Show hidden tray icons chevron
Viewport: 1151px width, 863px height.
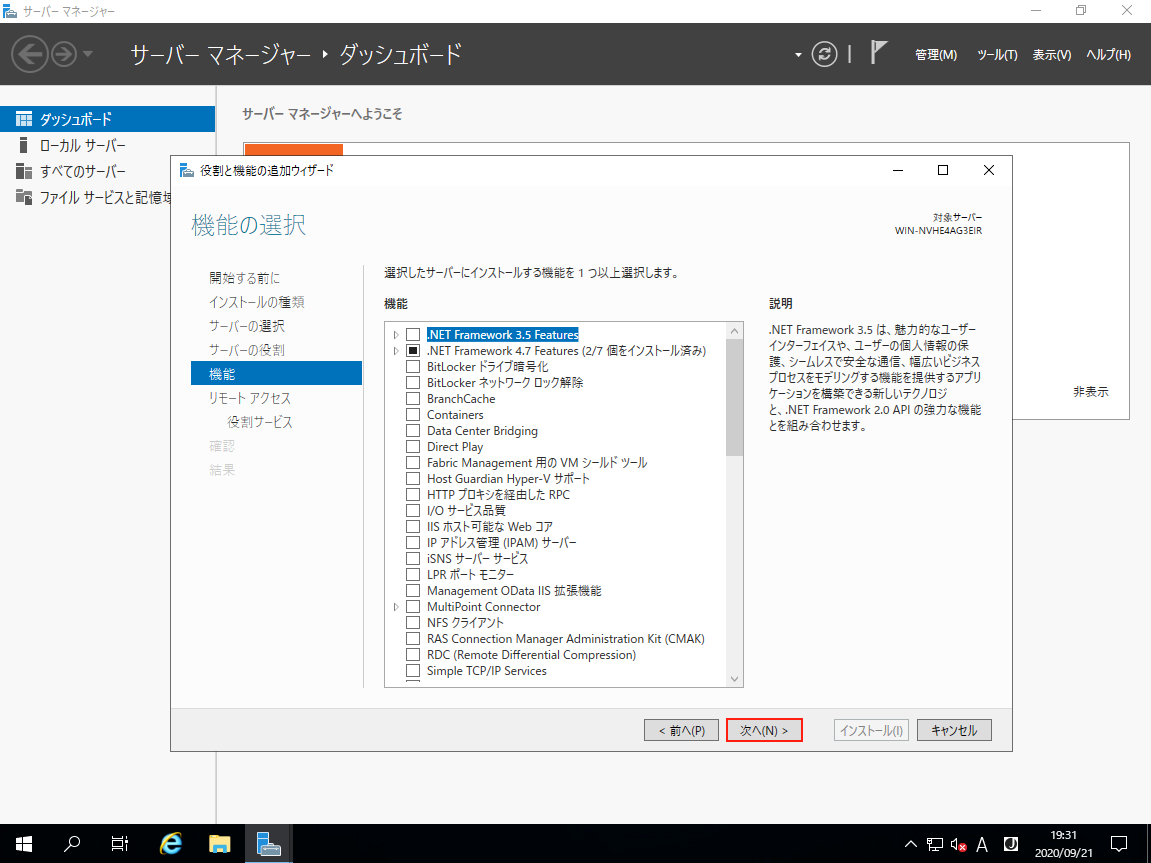[910, 844]
